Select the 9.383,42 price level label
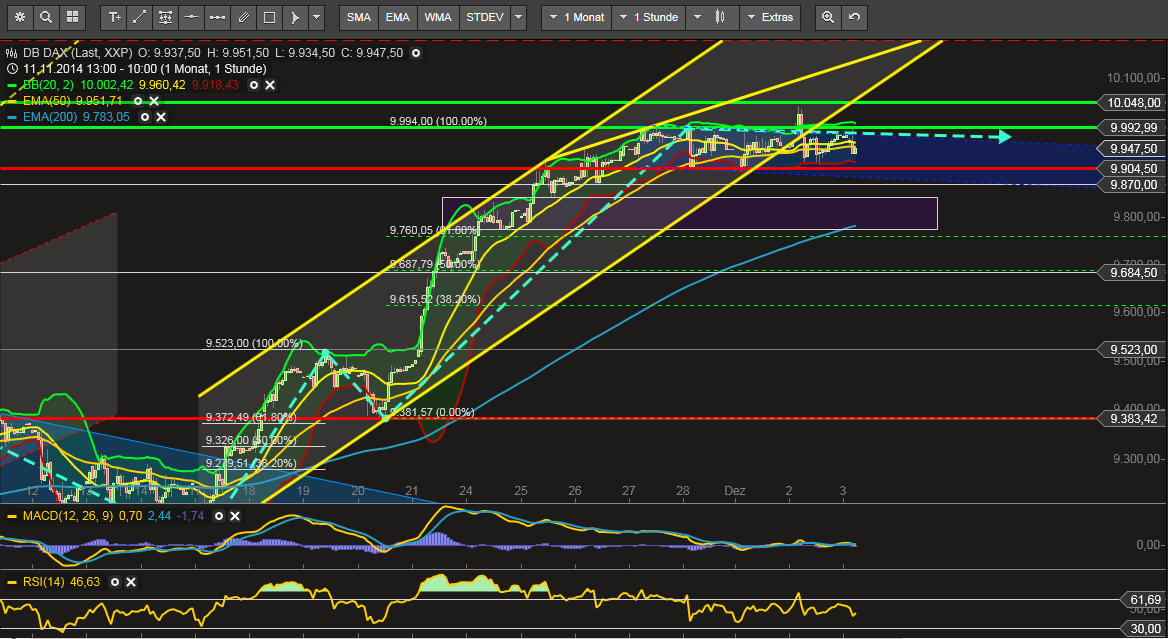The height and width of the screenshot is (639, 1168). [1132, 419]
